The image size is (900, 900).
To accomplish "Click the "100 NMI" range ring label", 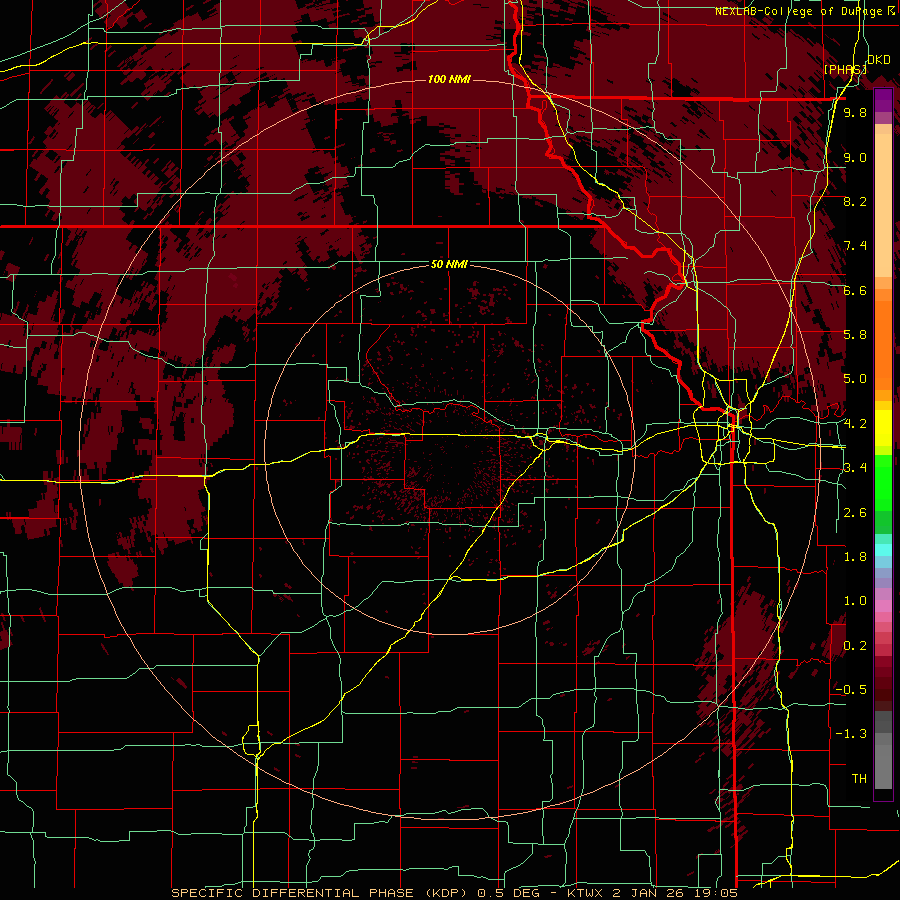I will point(449,79).
